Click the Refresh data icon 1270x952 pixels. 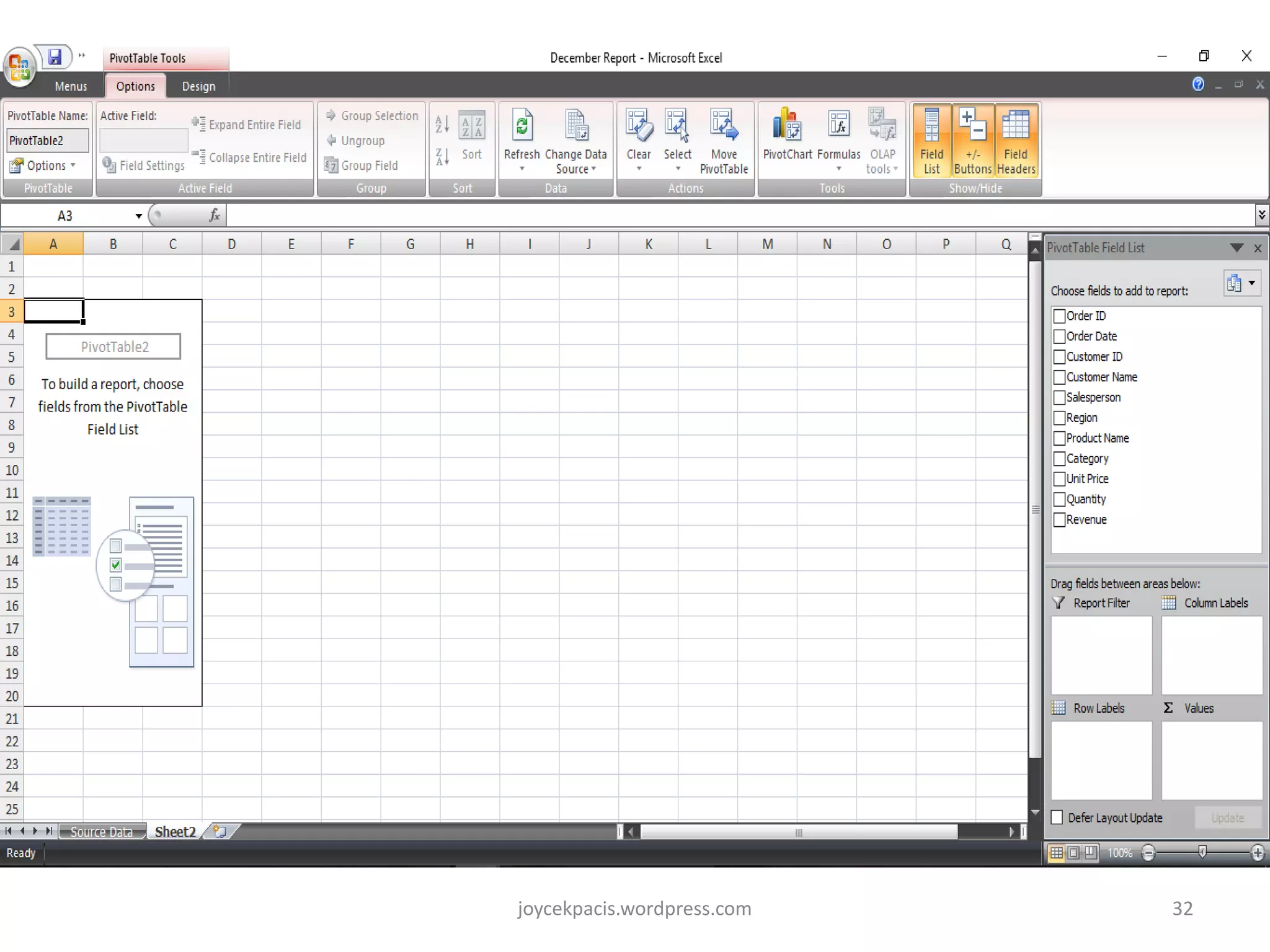[522, 126]
